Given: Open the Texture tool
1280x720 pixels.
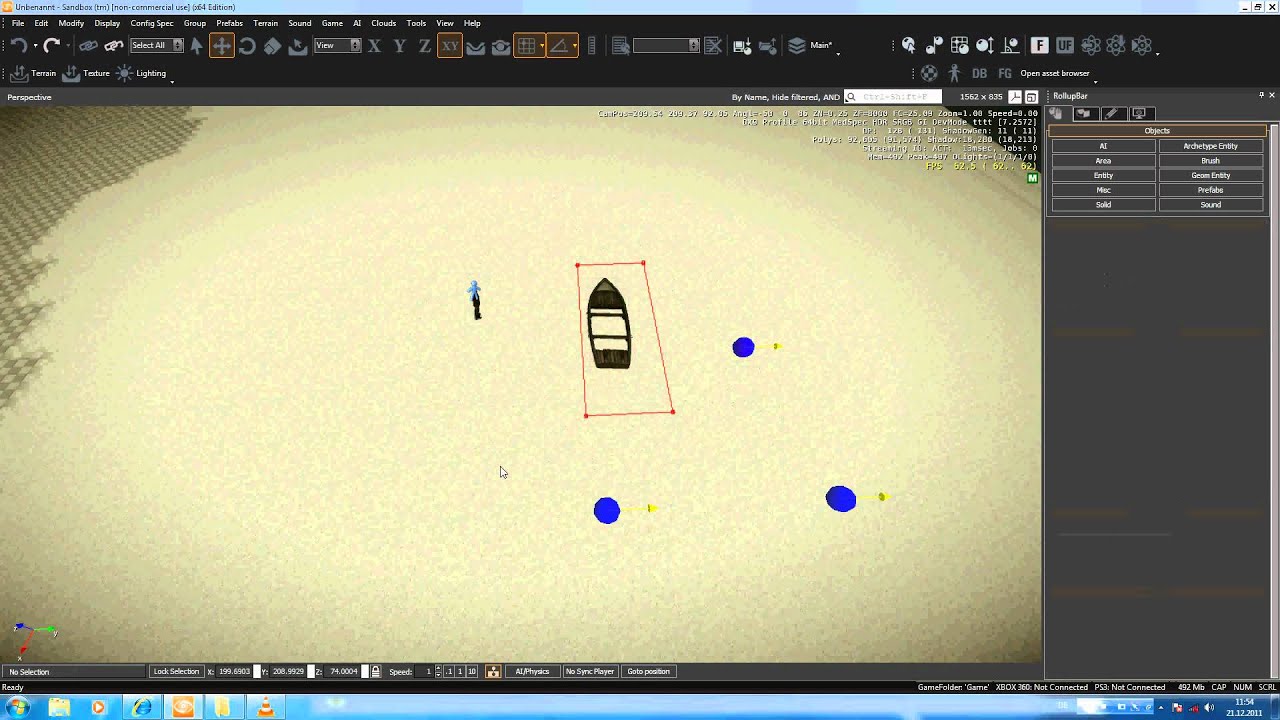Looking at the screenshot, I should (86, 73).
